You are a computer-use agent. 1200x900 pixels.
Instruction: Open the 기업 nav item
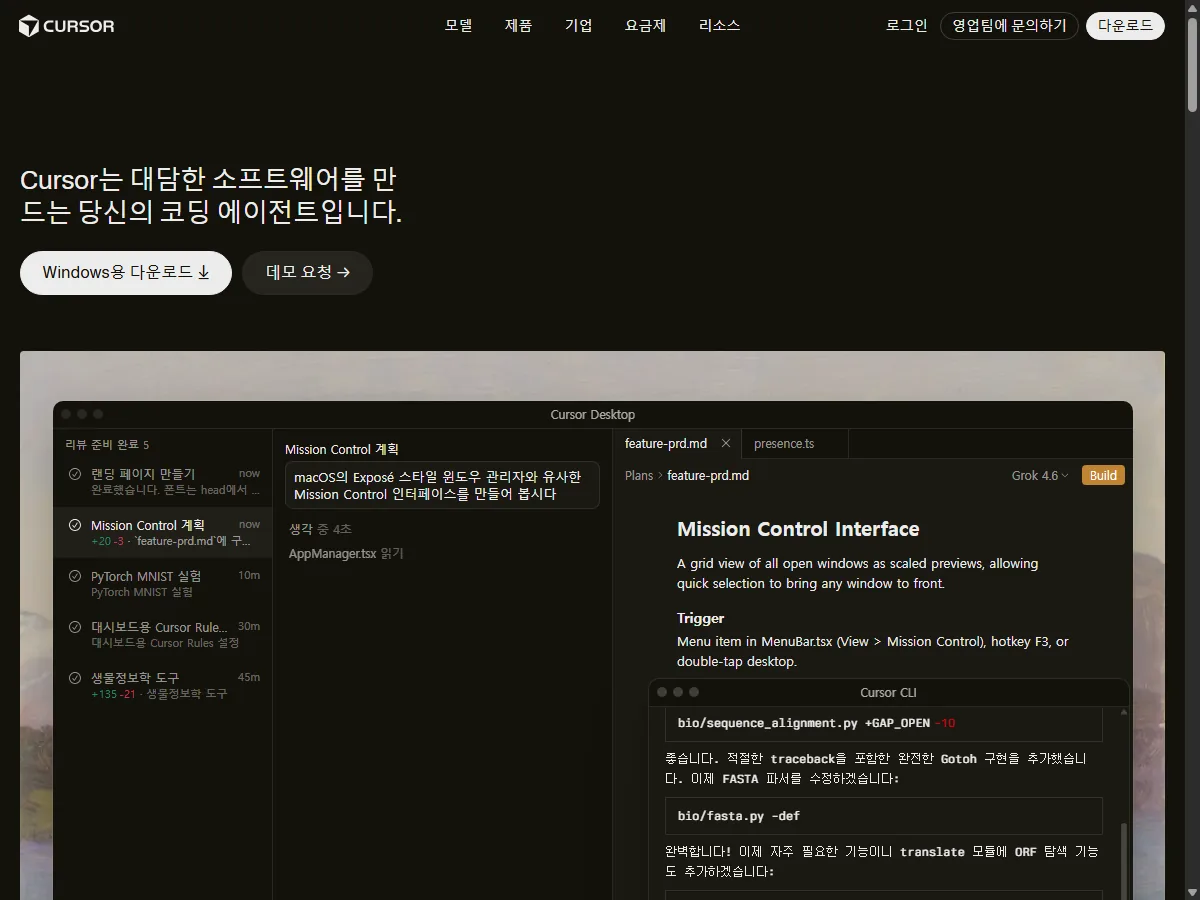(x=578, y=26)
